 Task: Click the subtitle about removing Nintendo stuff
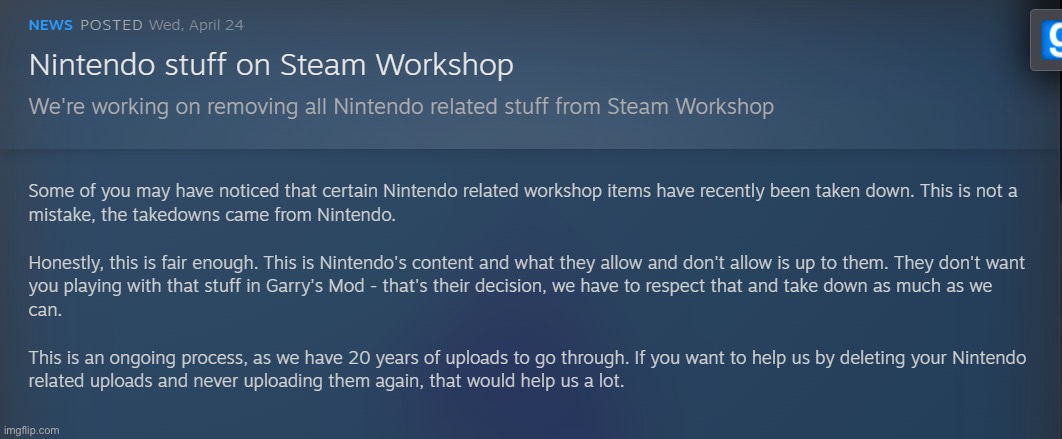point(401,107)
